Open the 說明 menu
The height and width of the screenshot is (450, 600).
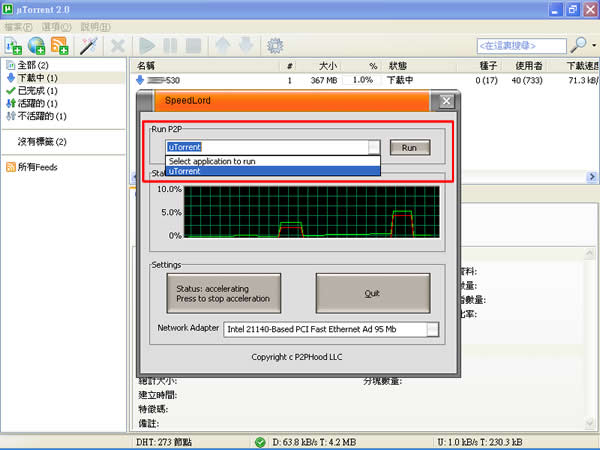(95, 27)
